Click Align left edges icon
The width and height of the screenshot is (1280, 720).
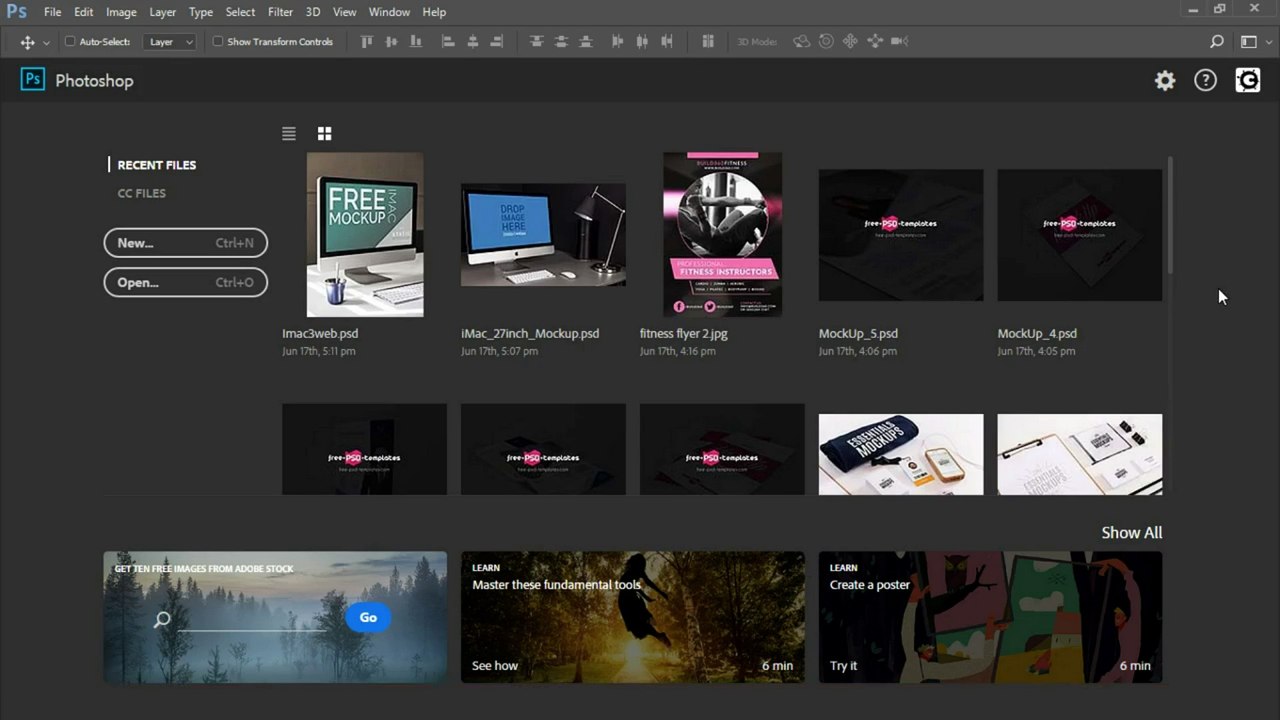pyautogui.click(x=448, y=42)
